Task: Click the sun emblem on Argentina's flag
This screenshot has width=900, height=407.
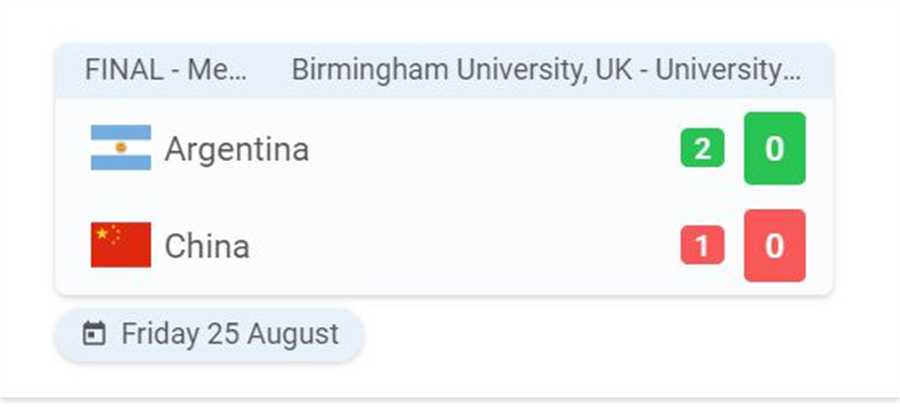Action: (121, 148)
